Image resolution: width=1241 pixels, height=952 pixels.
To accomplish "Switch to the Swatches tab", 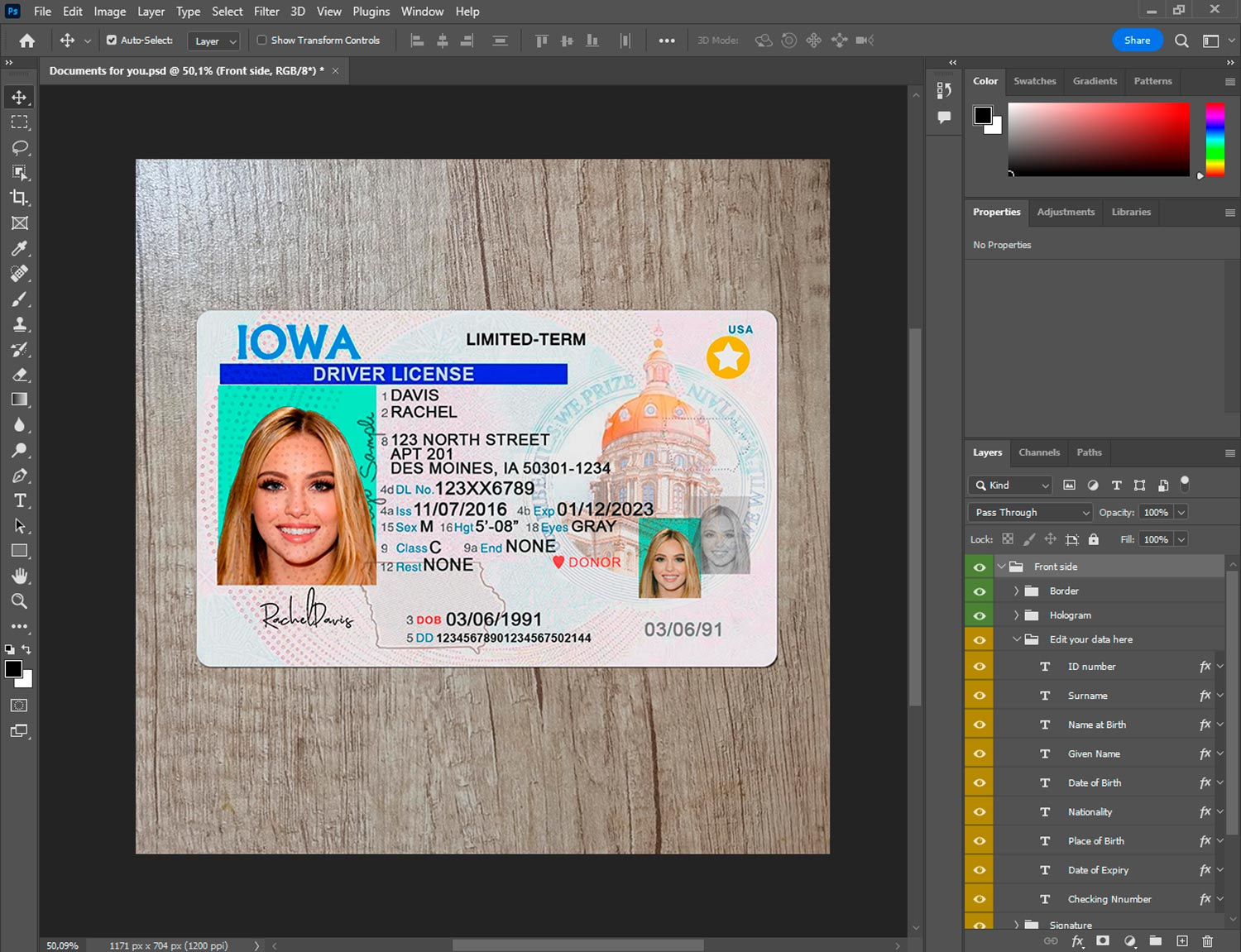I will [1034, 81].
